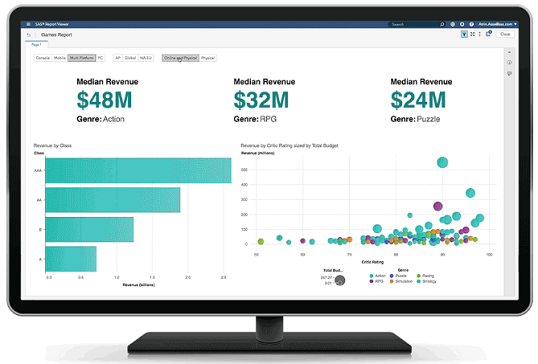
Task: Open the notification icon with the blue badge
Action: pyautogui.click(x=489, y=34)
